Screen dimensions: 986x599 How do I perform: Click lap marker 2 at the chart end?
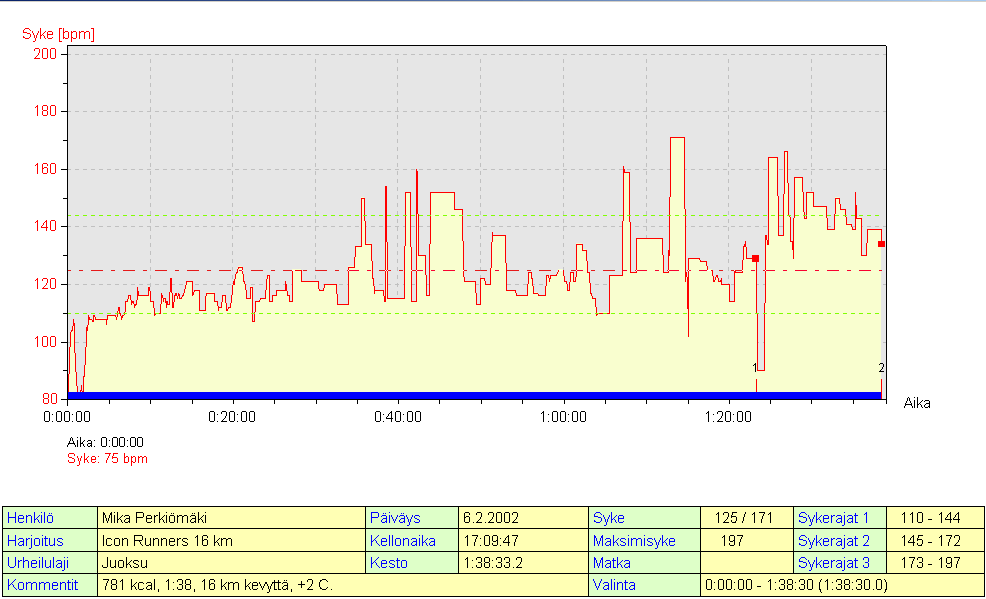tap(881, 368)
